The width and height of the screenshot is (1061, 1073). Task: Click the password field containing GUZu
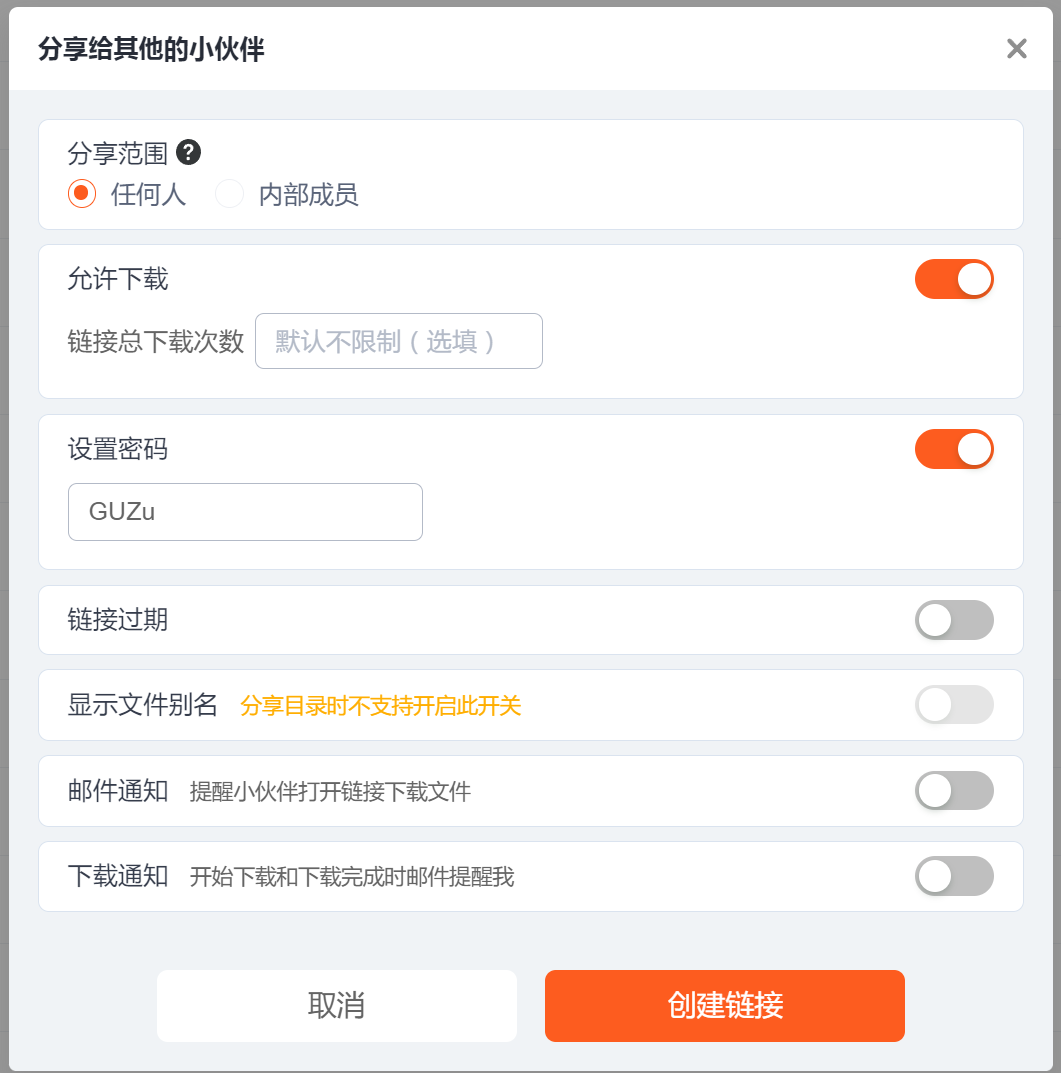245,512
